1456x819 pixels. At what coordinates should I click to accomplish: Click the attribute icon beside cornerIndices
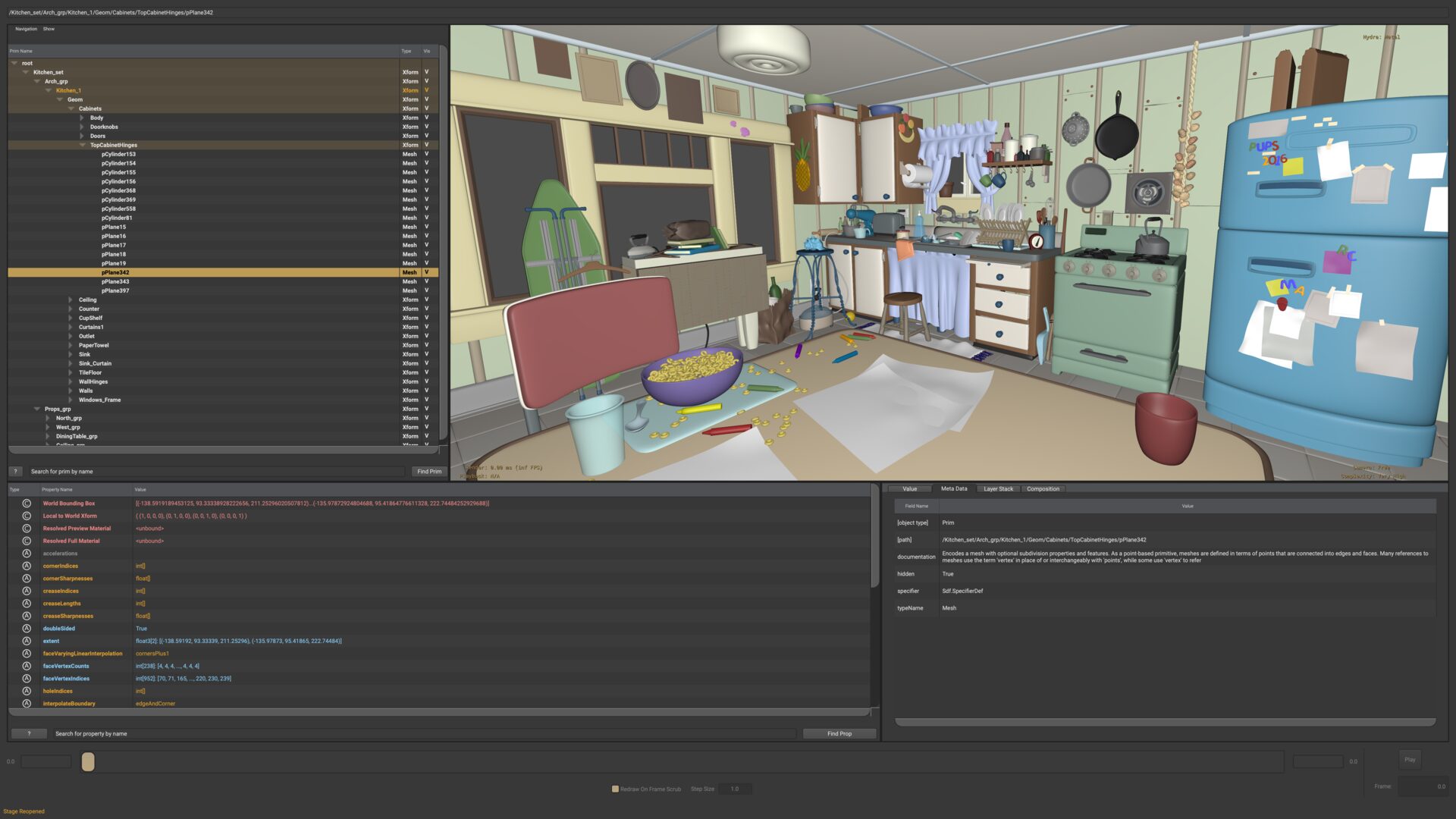[27, 566]
